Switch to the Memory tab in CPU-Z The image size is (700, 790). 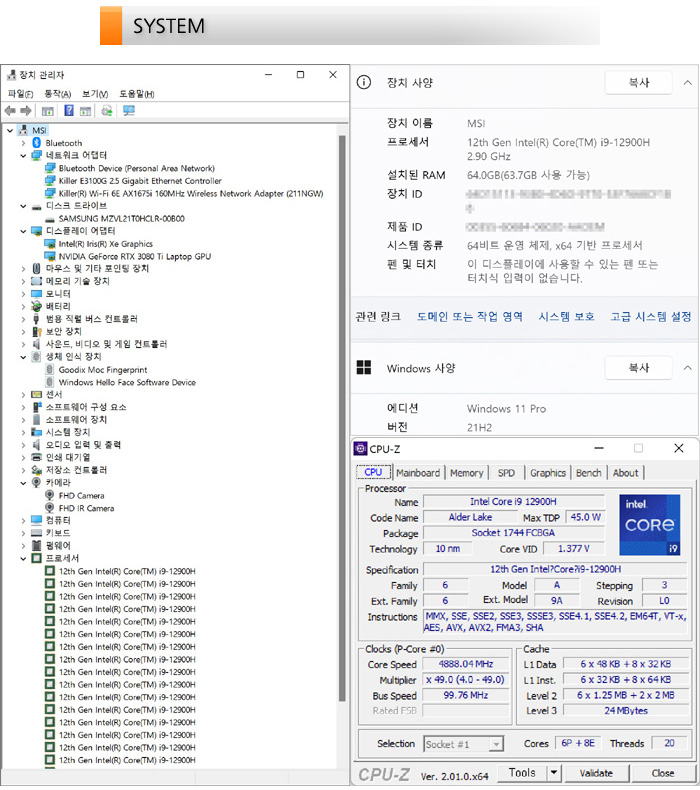coord(467,473)
